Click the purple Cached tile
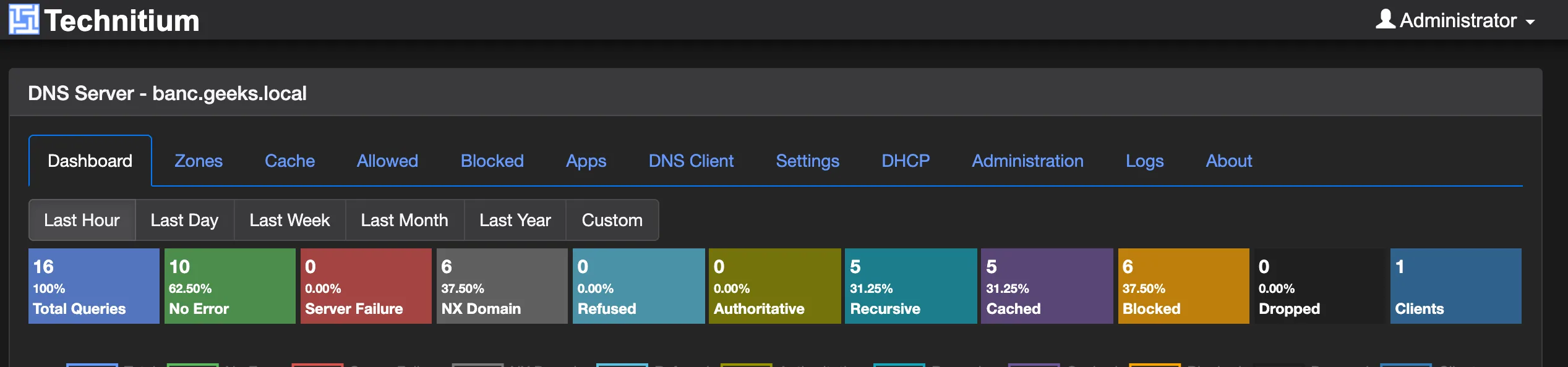The width and height of the screenshot is (1568, 367). point(1047,286)
